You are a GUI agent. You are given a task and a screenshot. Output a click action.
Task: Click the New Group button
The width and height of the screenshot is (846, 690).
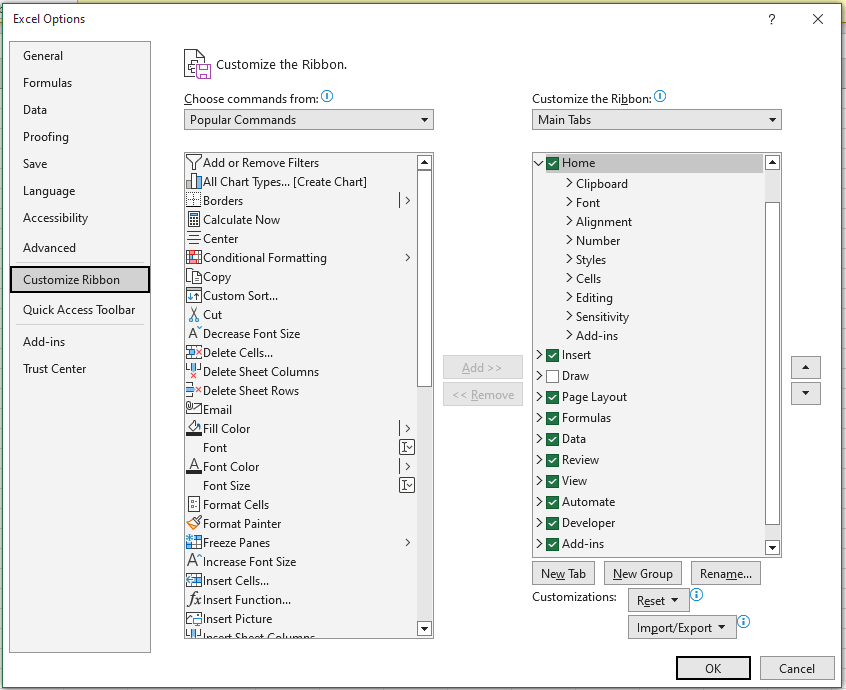click(643, 573)
